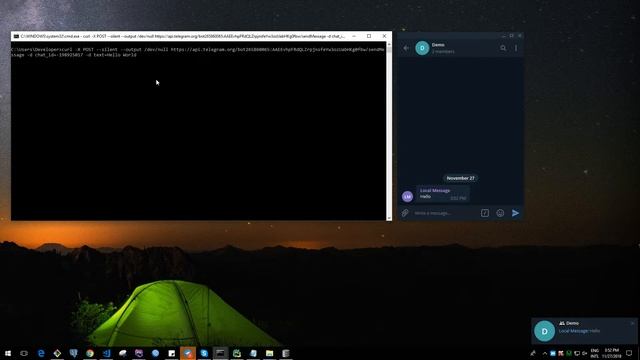Open the LM sender avatar in chat
Screen dimensions: 640x360
407,196
